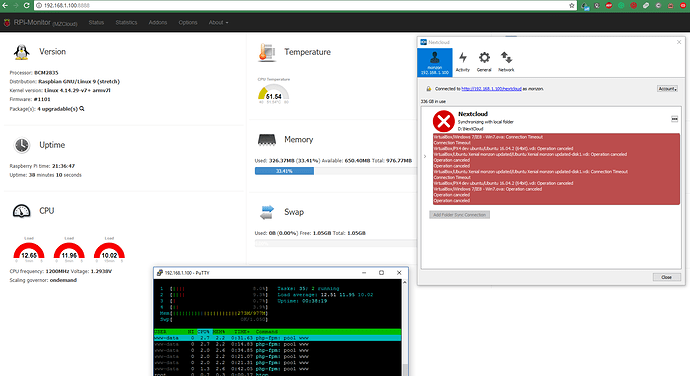Expand the About dropdown in navbar
690x376 pixels.
218,22
